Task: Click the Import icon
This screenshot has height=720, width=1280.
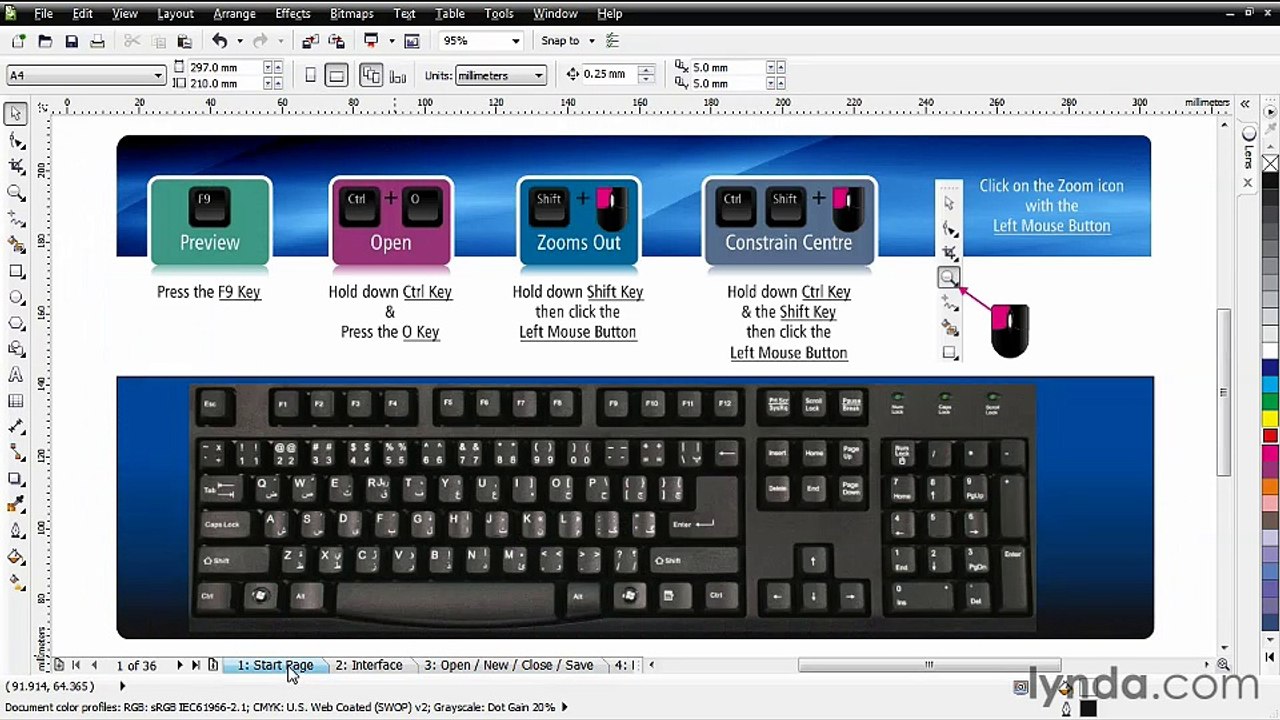Action: (x=310, y=41)
